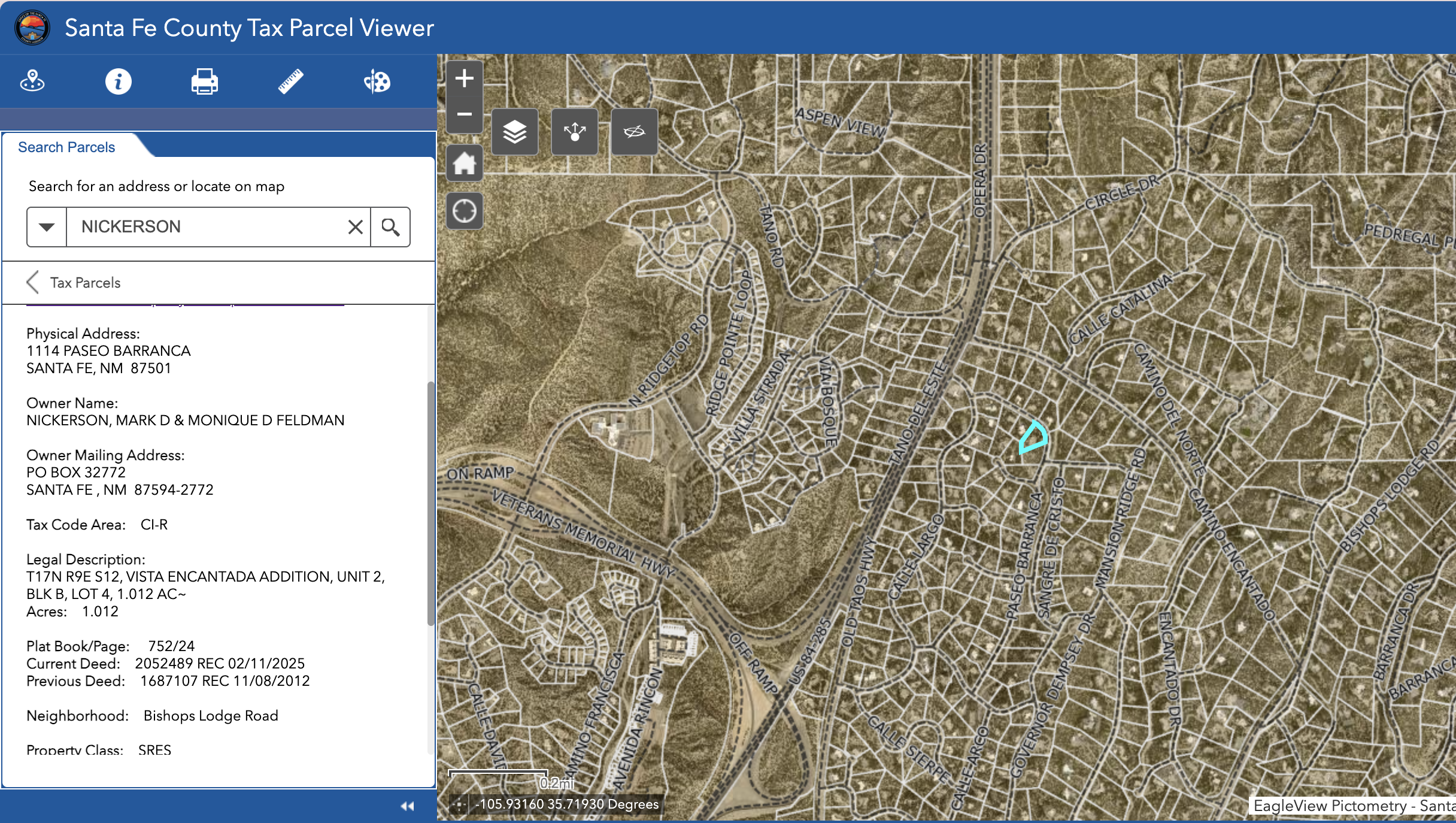Run the parcel search magnifier
1456x823 pixels.
pyautogui.click(x=390, y=227)
